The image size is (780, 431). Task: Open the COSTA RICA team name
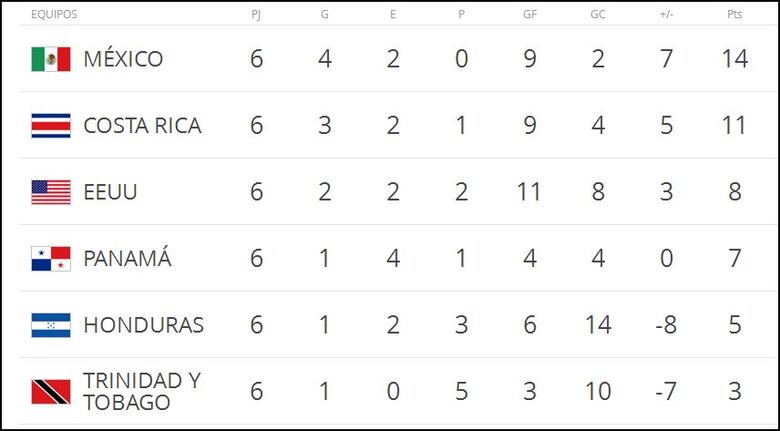point(142,126)
